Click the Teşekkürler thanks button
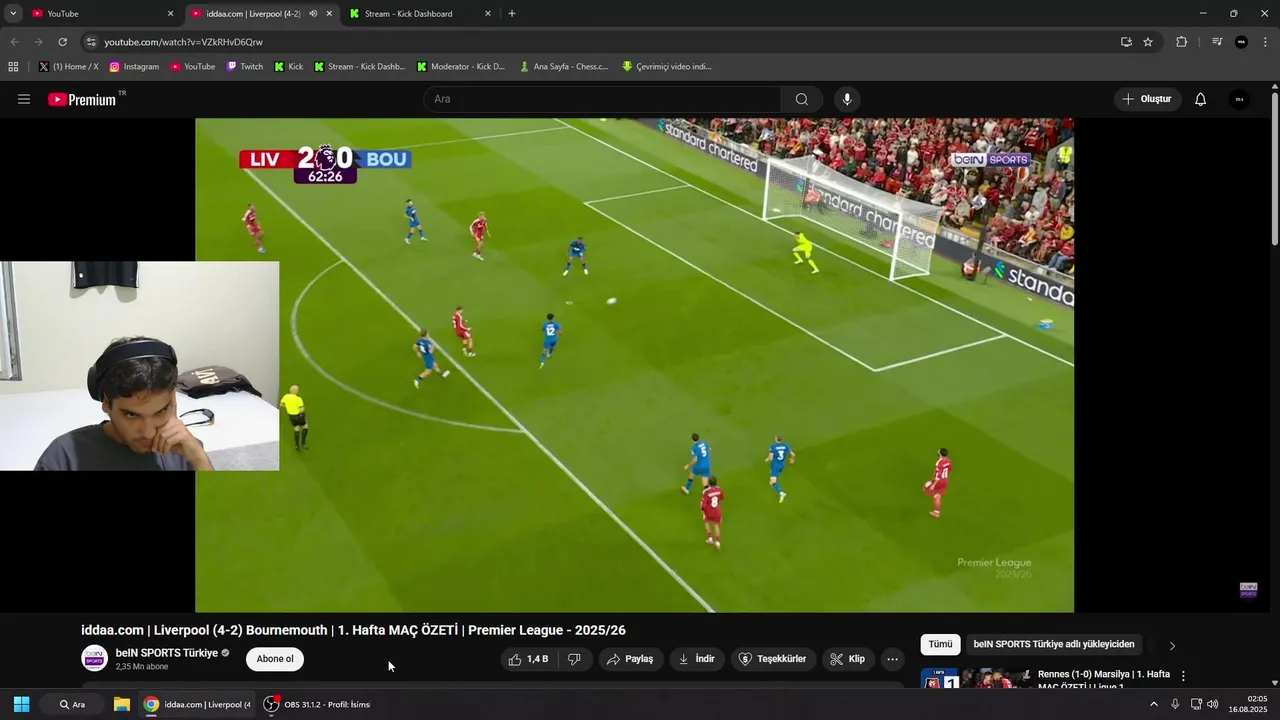The height and width of the screenshot is (720, 1280). 771,659
